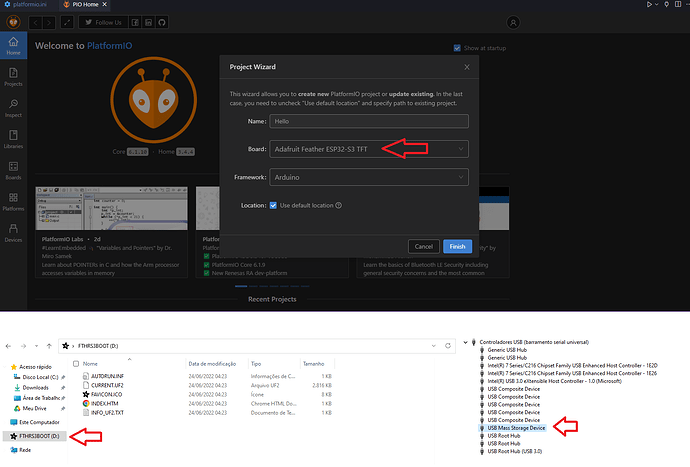Viewport: 690px width, 467px height.
Task: Select FTHRS3BOOT (D:) drive in navigation pane
Action: [x=35, y=436]
